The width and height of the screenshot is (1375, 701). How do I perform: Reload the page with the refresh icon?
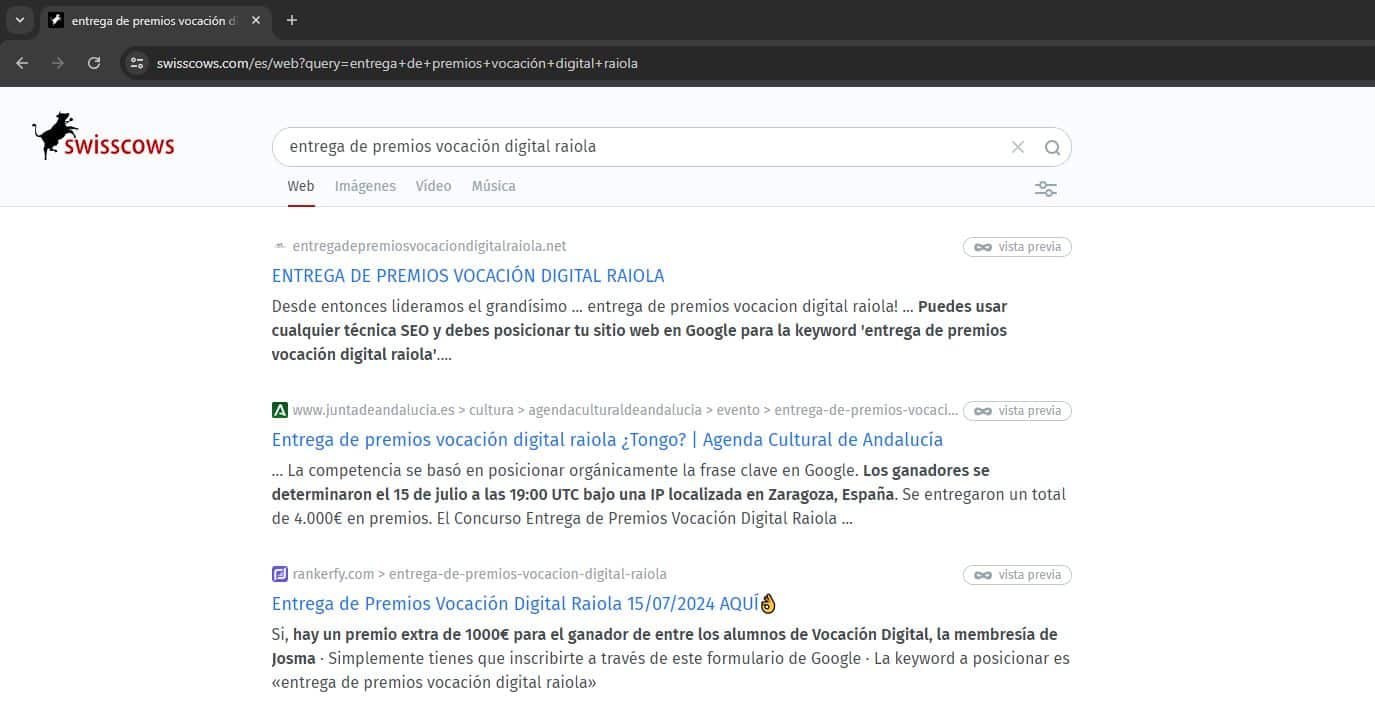[94, 63]
